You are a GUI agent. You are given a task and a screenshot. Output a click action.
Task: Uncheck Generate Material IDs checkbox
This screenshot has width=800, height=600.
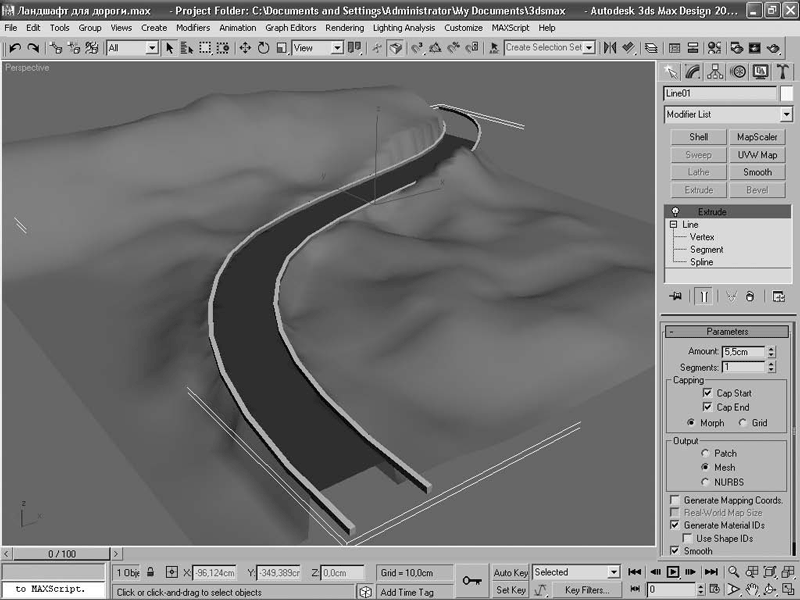(x=674, y=525)
